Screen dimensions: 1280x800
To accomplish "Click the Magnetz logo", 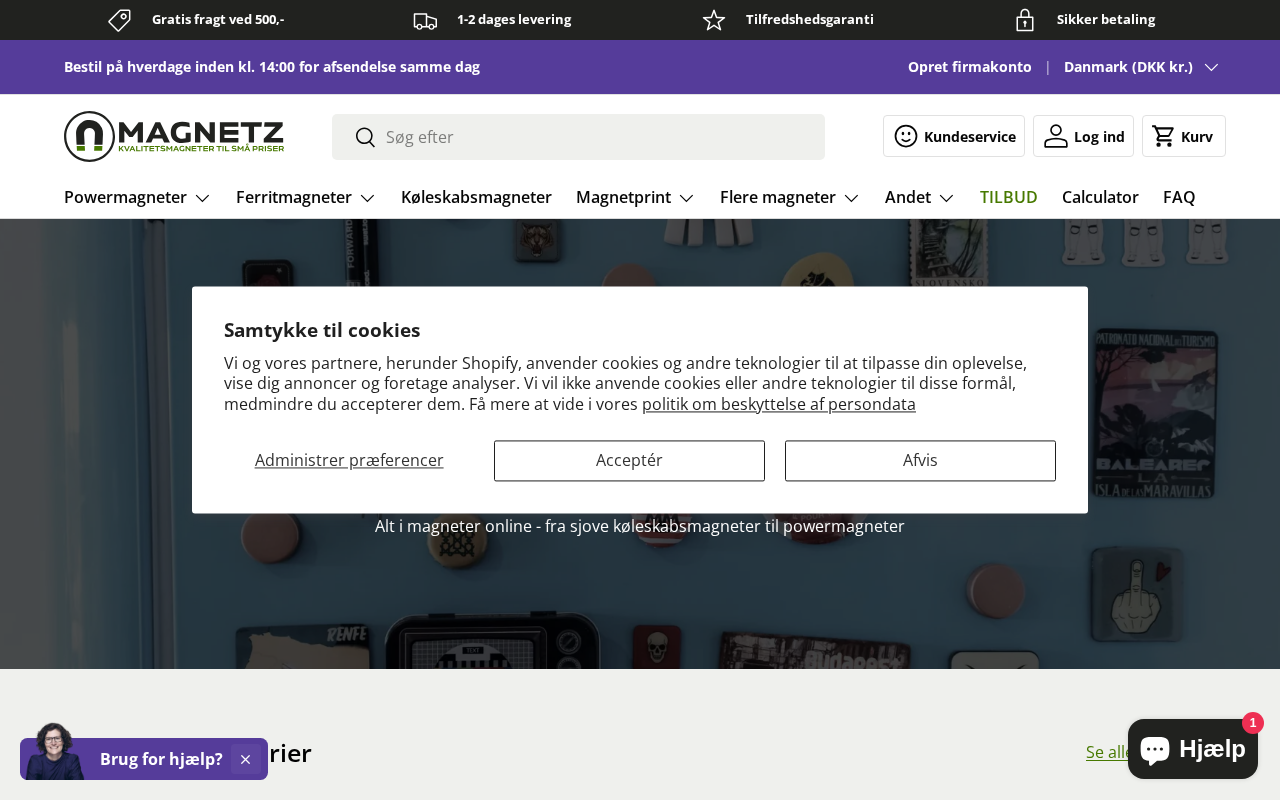I will pyautogui.click(x=174, y=136).
